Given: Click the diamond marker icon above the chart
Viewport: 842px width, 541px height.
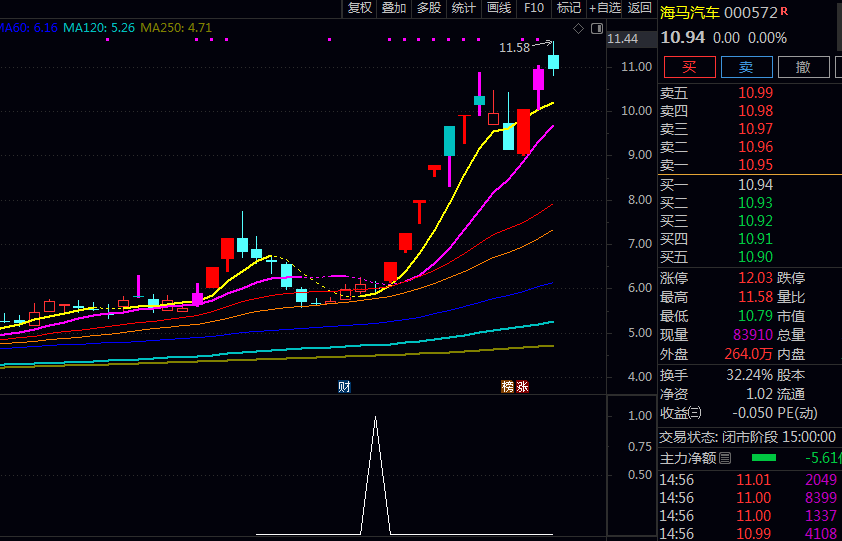Looking at the screenshot, I should [x=578, y=29].
